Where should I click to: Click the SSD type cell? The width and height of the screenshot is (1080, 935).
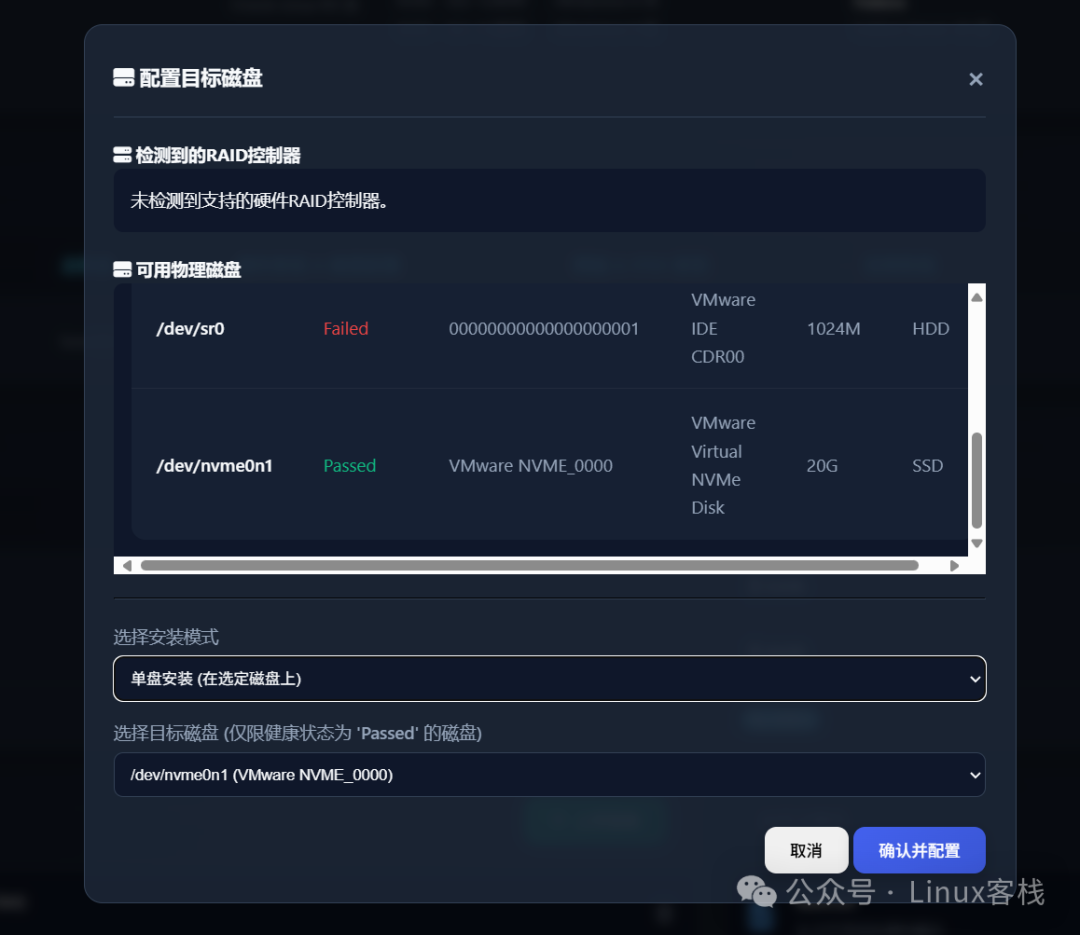927,466
